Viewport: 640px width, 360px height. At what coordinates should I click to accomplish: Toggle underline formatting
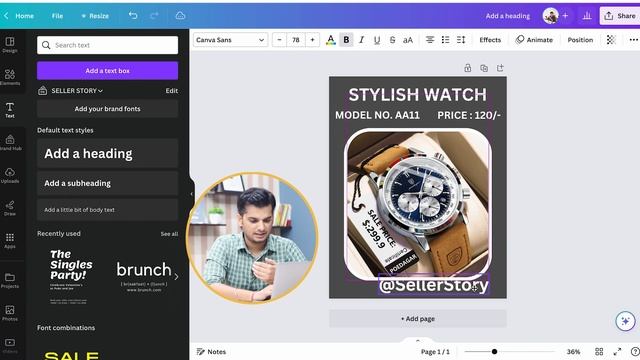(x=377, y=40)
